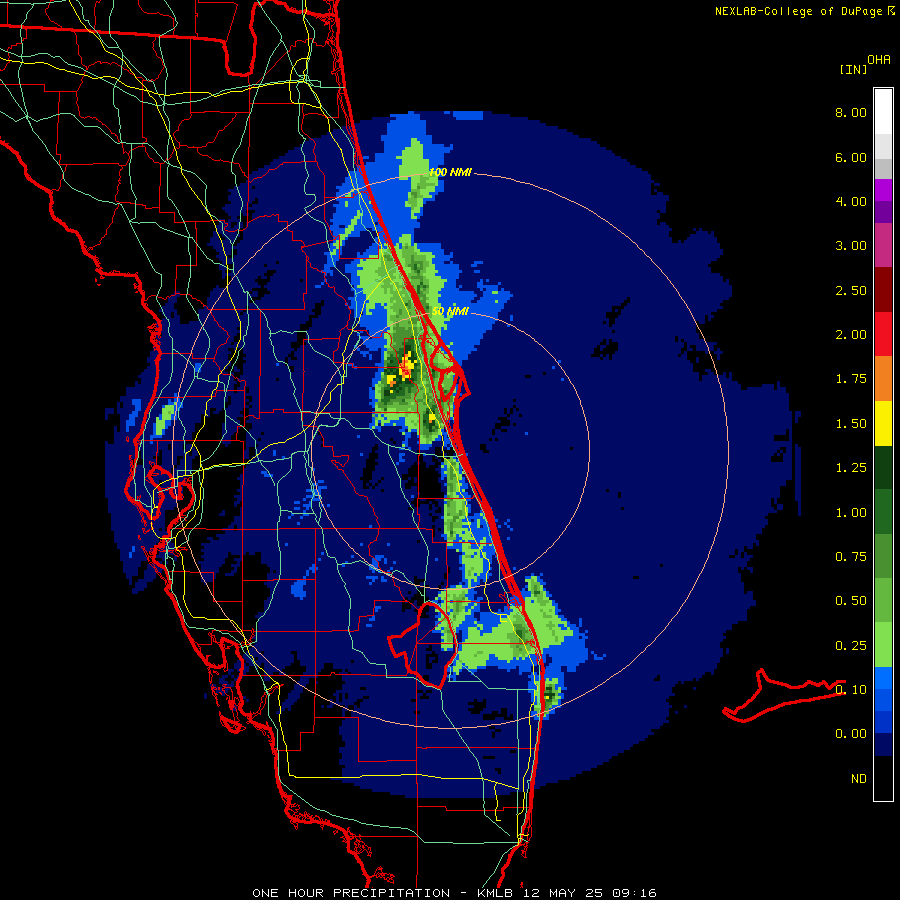900x900 pixels.
Task: Click the 1.25 legend value
Action: click(x=851, y=468)
